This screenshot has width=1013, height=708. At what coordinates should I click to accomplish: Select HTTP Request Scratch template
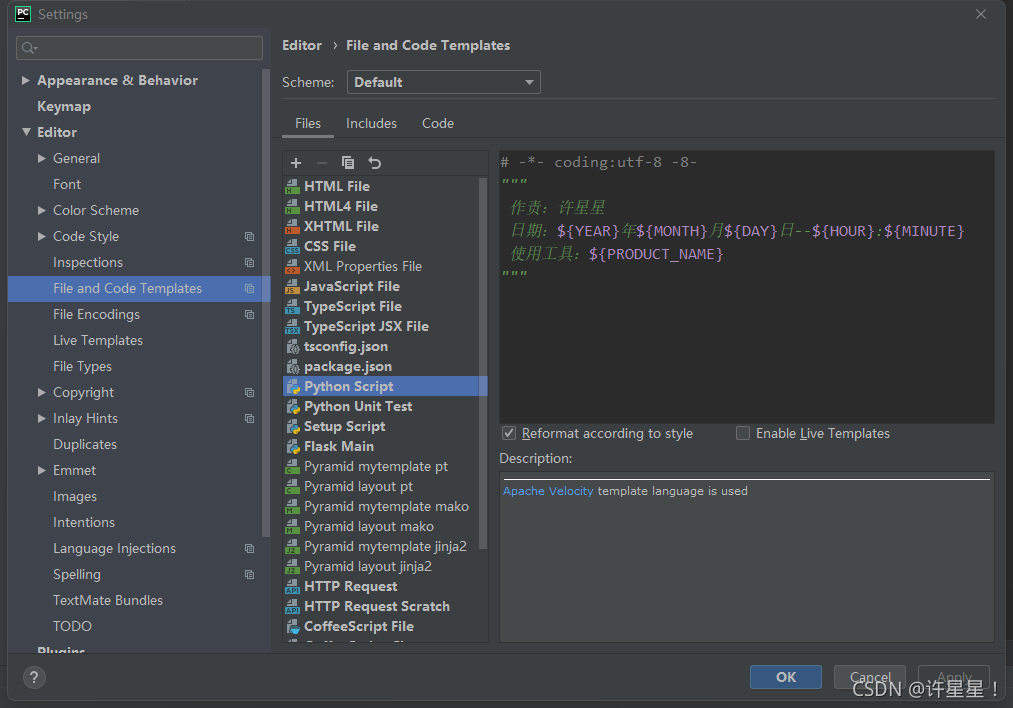point(385,607)
